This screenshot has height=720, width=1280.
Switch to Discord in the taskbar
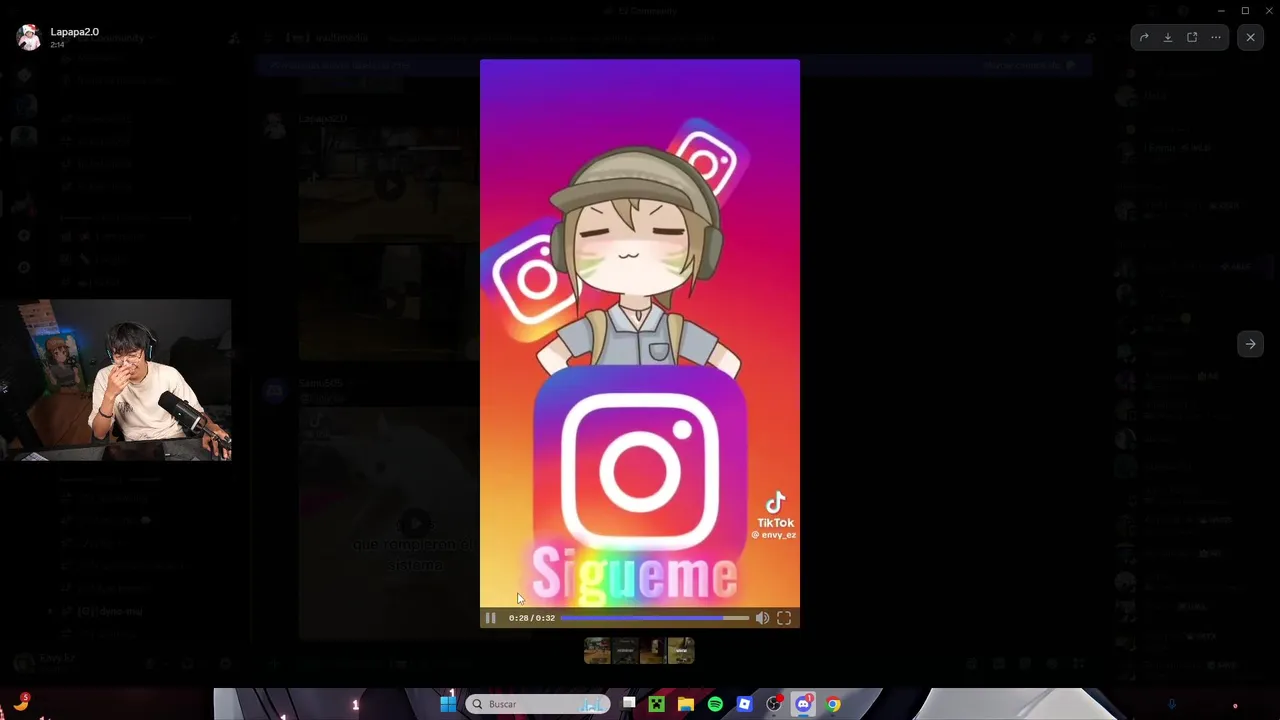(x=803, y=704)
